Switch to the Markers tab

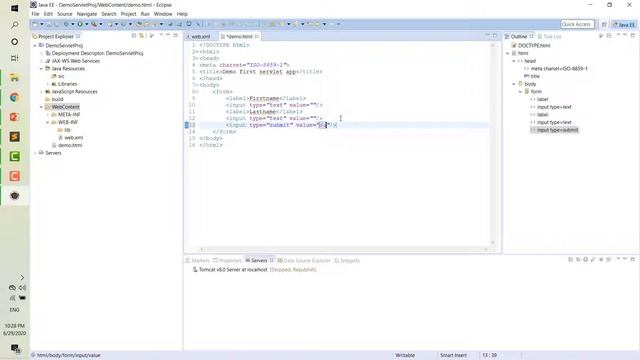(x=198, y=260)
